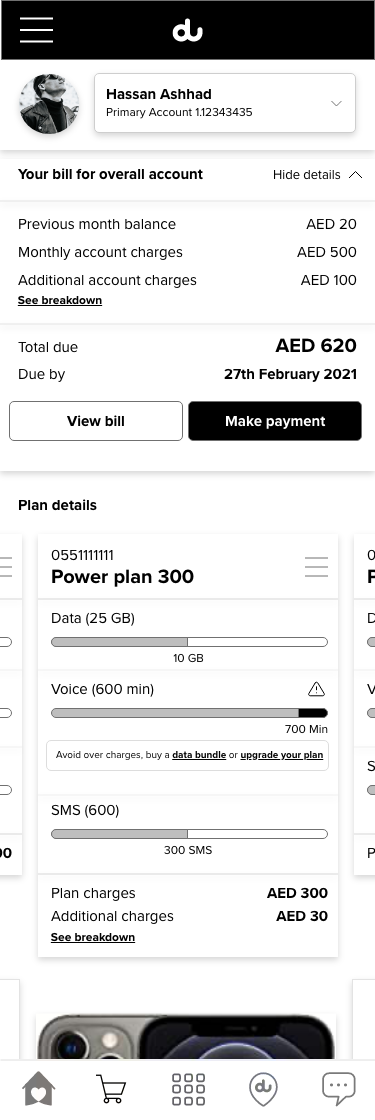Follow the data bundle link
The height and width of the screenshot is (1120, 375).
[x=199, y=755]
